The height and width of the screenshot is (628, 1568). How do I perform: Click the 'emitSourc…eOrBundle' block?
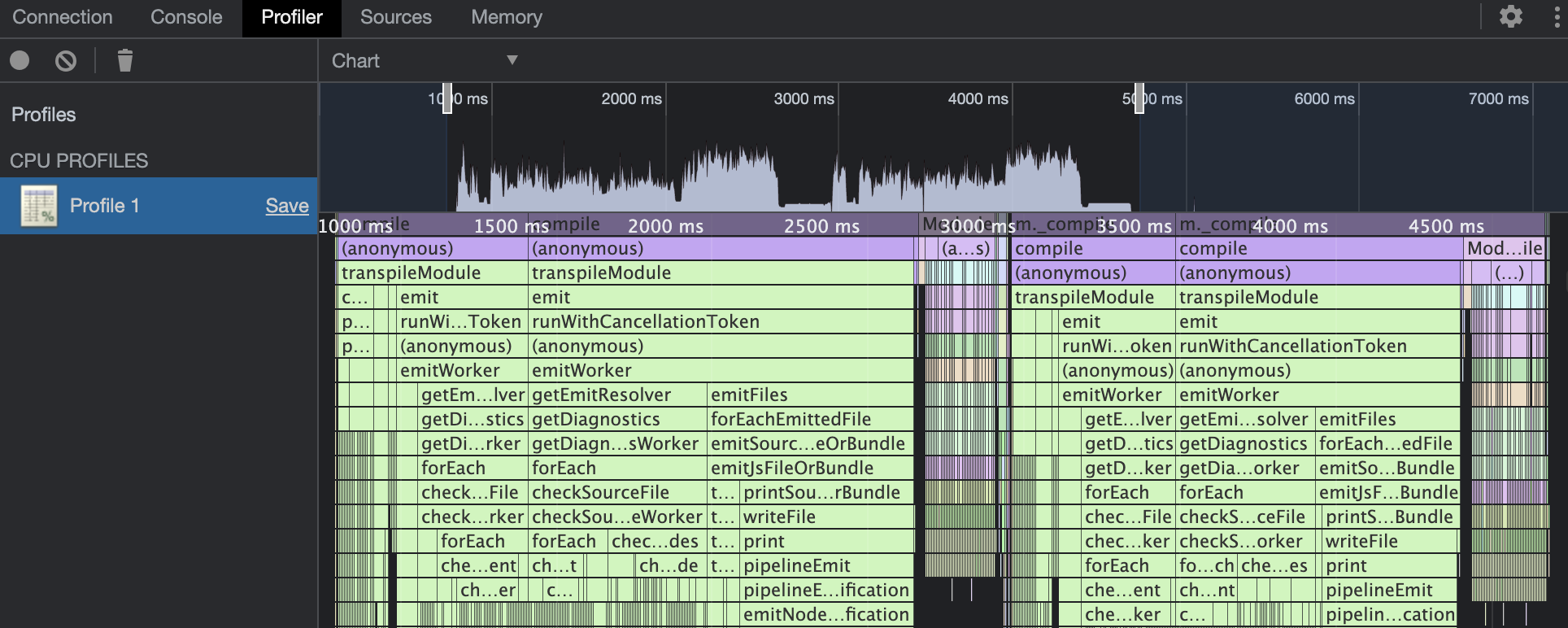[811, 444]
